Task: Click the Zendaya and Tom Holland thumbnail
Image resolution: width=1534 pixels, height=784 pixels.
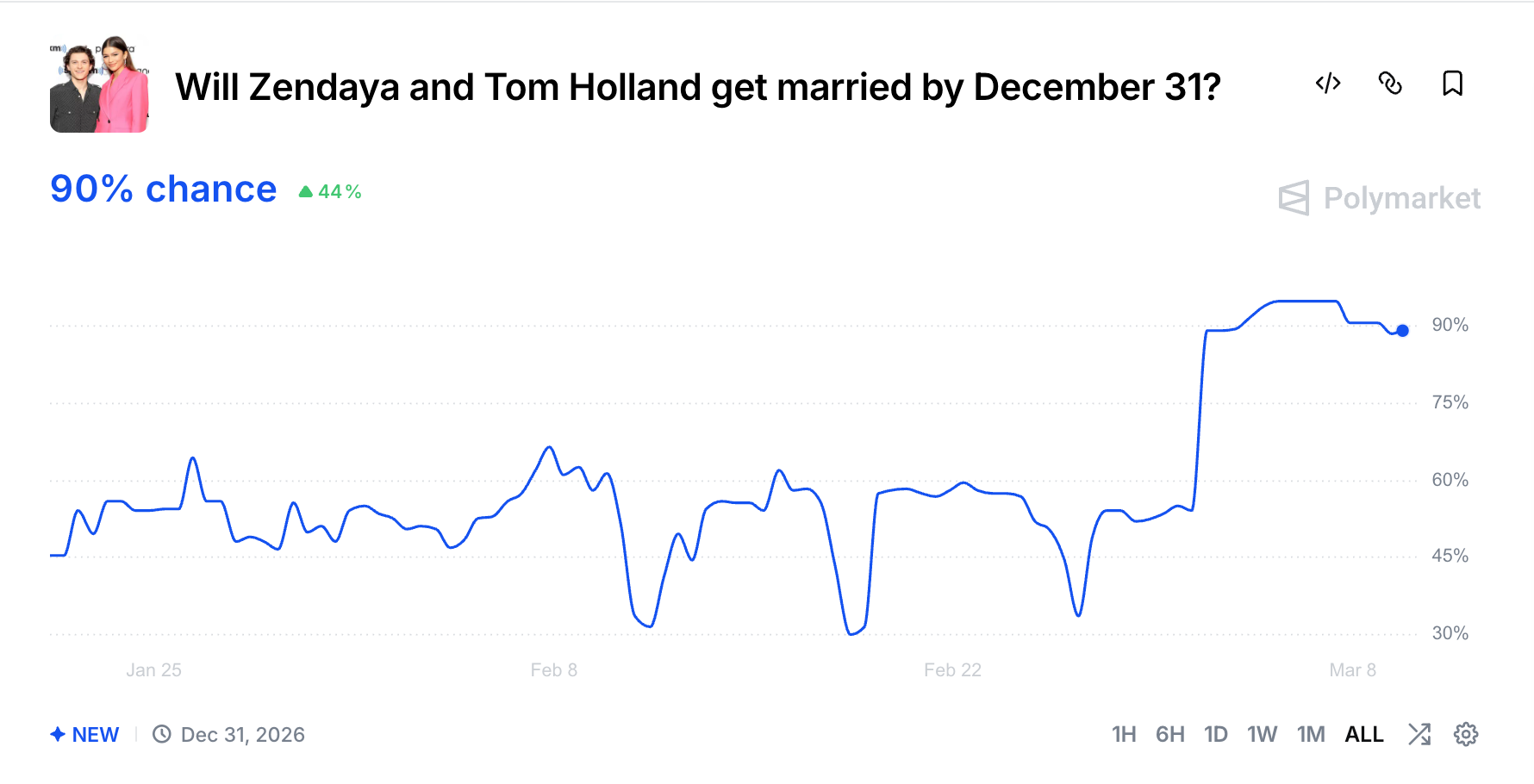Action: click(x=99, y=84)
